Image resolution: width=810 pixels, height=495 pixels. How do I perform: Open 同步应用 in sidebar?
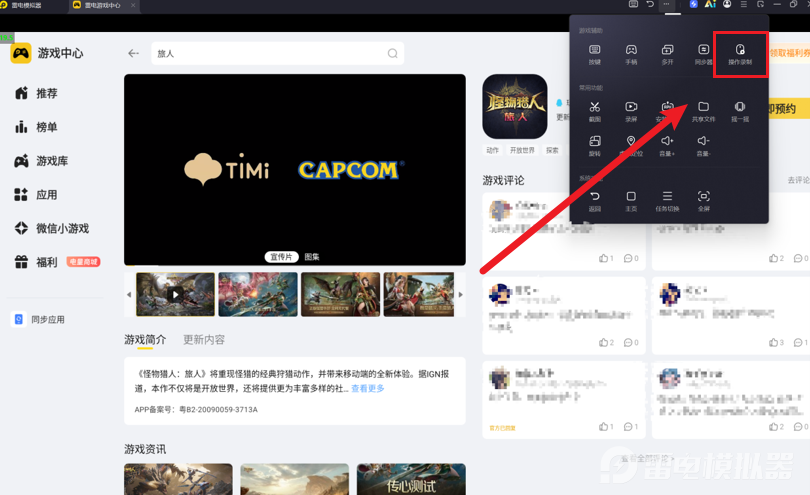tap(39, 319)
